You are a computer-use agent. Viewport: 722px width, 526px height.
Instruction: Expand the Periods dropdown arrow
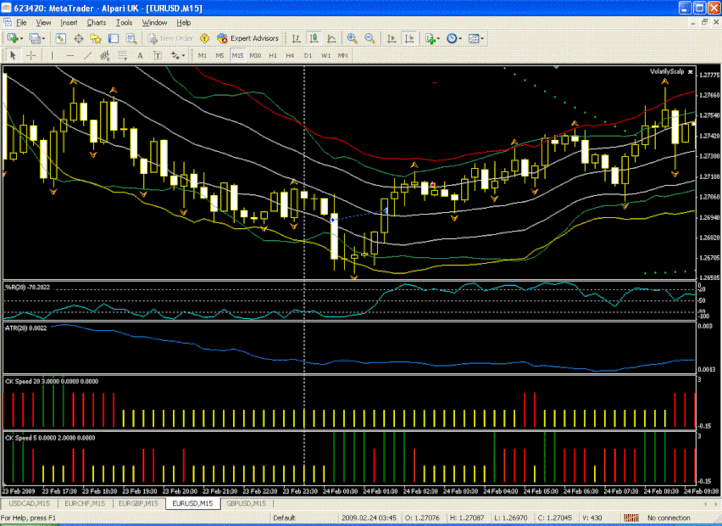point(460,39)
